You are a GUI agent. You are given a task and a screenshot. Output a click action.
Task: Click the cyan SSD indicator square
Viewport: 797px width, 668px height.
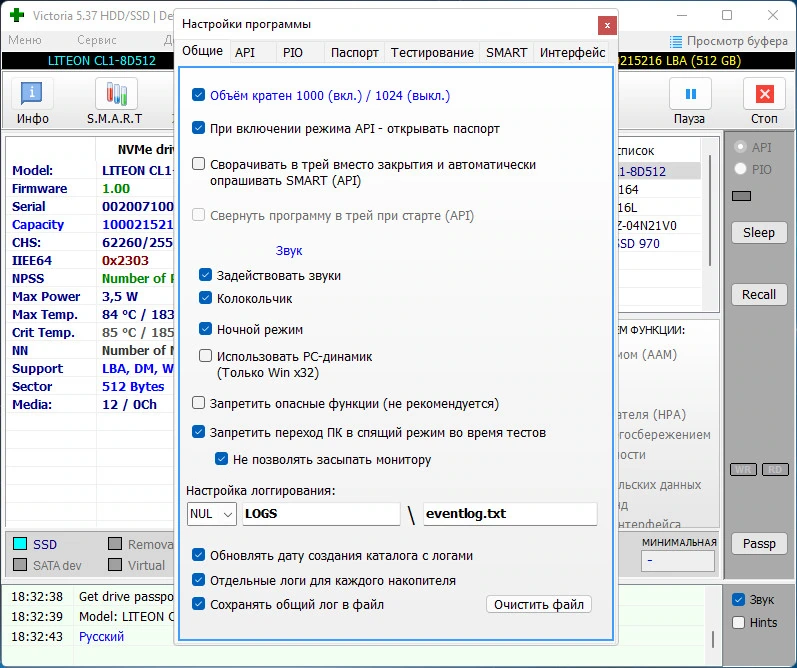(x=20, y=543)
